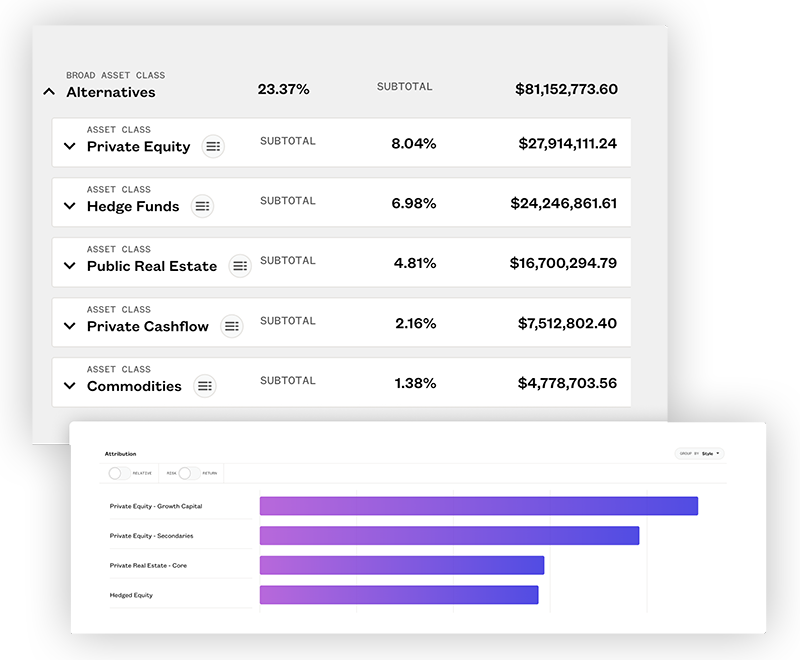This screenshot has height=660, width=800.
Task: Click the Attribution panel heading
Action: pyautogui.click(x=120, y=454)
